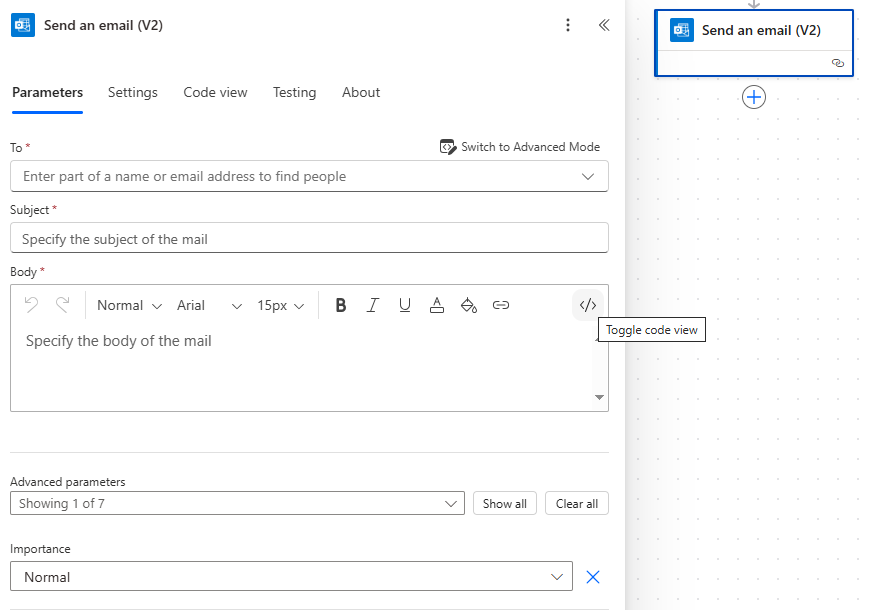Click the Redo icon in the Body editor
The height and width of the screenshot is (610, 871).
coord(62,305)
